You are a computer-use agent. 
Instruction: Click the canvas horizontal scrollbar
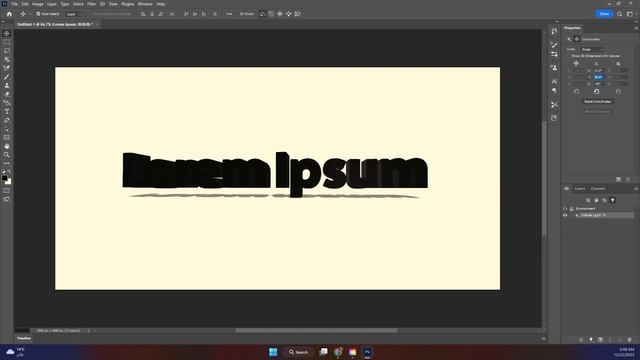pyautogui.click(x=316, y=331)
